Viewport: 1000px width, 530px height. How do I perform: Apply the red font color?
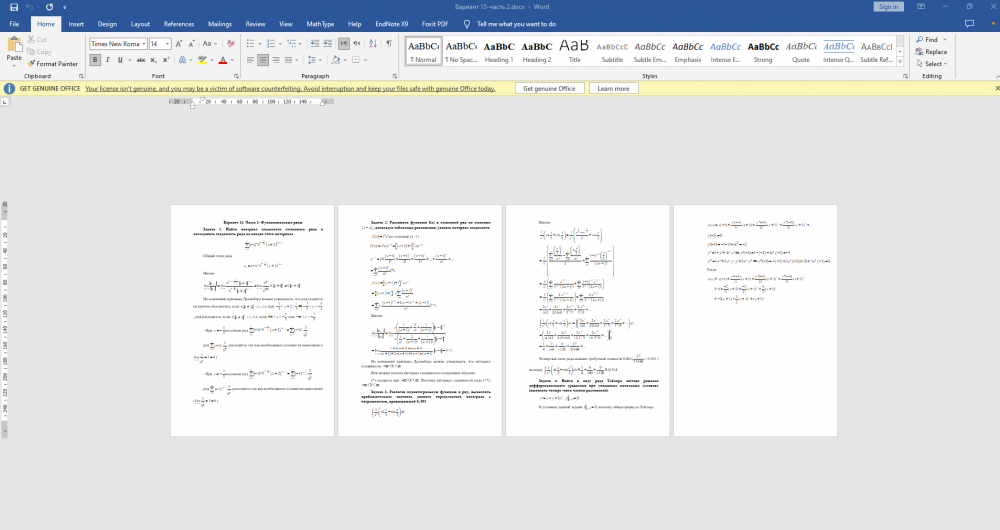[223, 60]
